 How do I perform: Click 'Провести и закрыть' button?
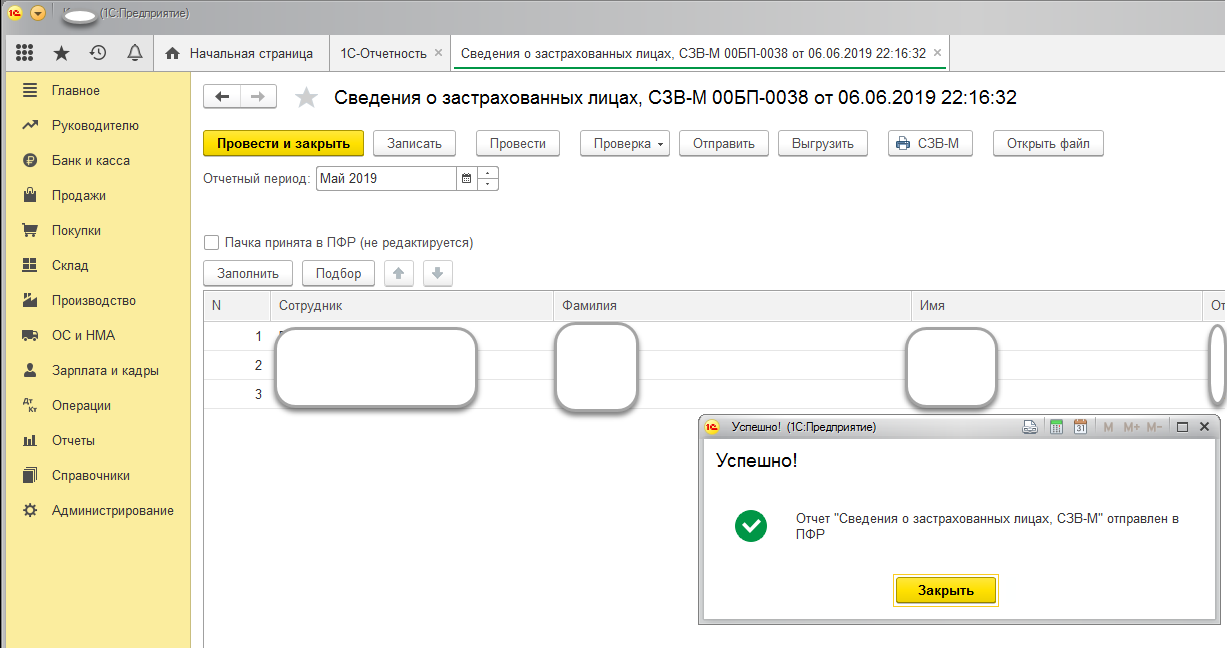[x=283, y=143]
